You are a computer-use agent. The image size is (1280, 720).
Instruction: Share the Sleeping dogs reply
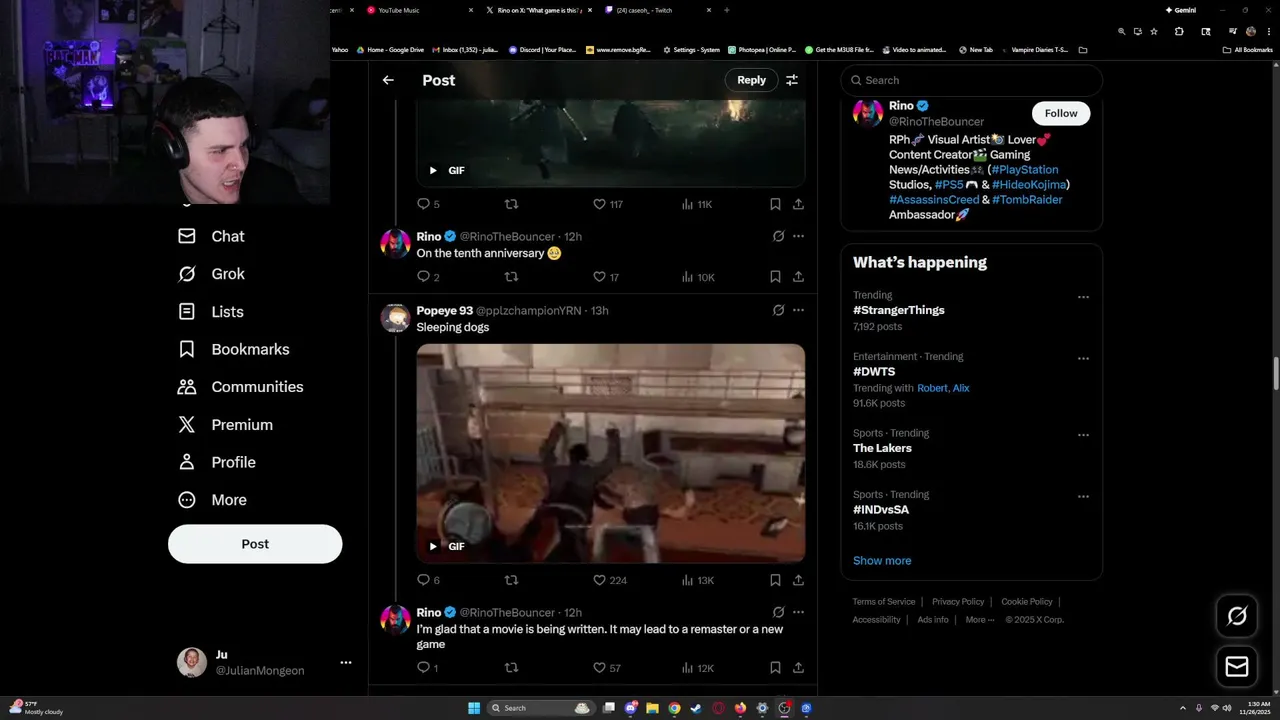pos(798,580)
